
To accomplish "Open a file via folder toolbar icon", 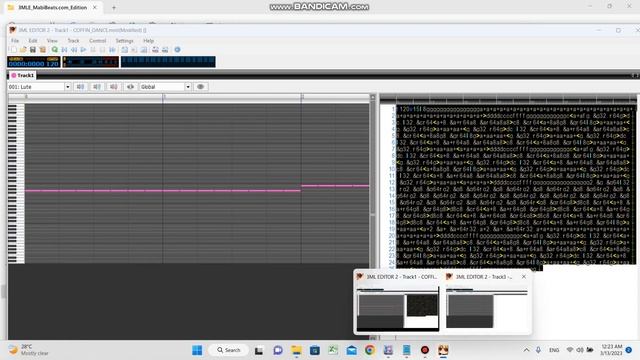I will pyautogui.click(x=23, y=50).
